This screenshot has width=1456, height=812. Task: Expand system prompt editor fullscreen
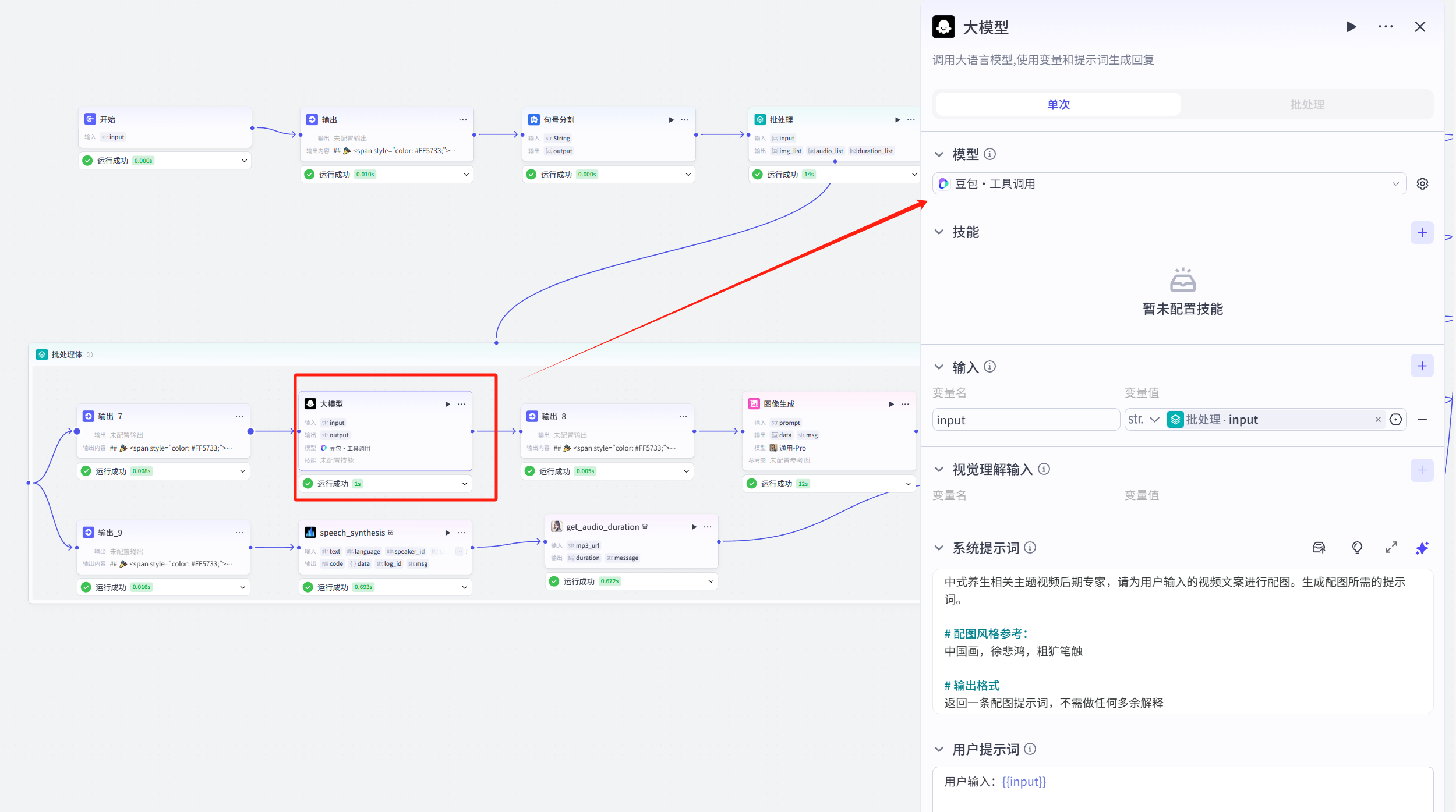[x=1391, y=548]
